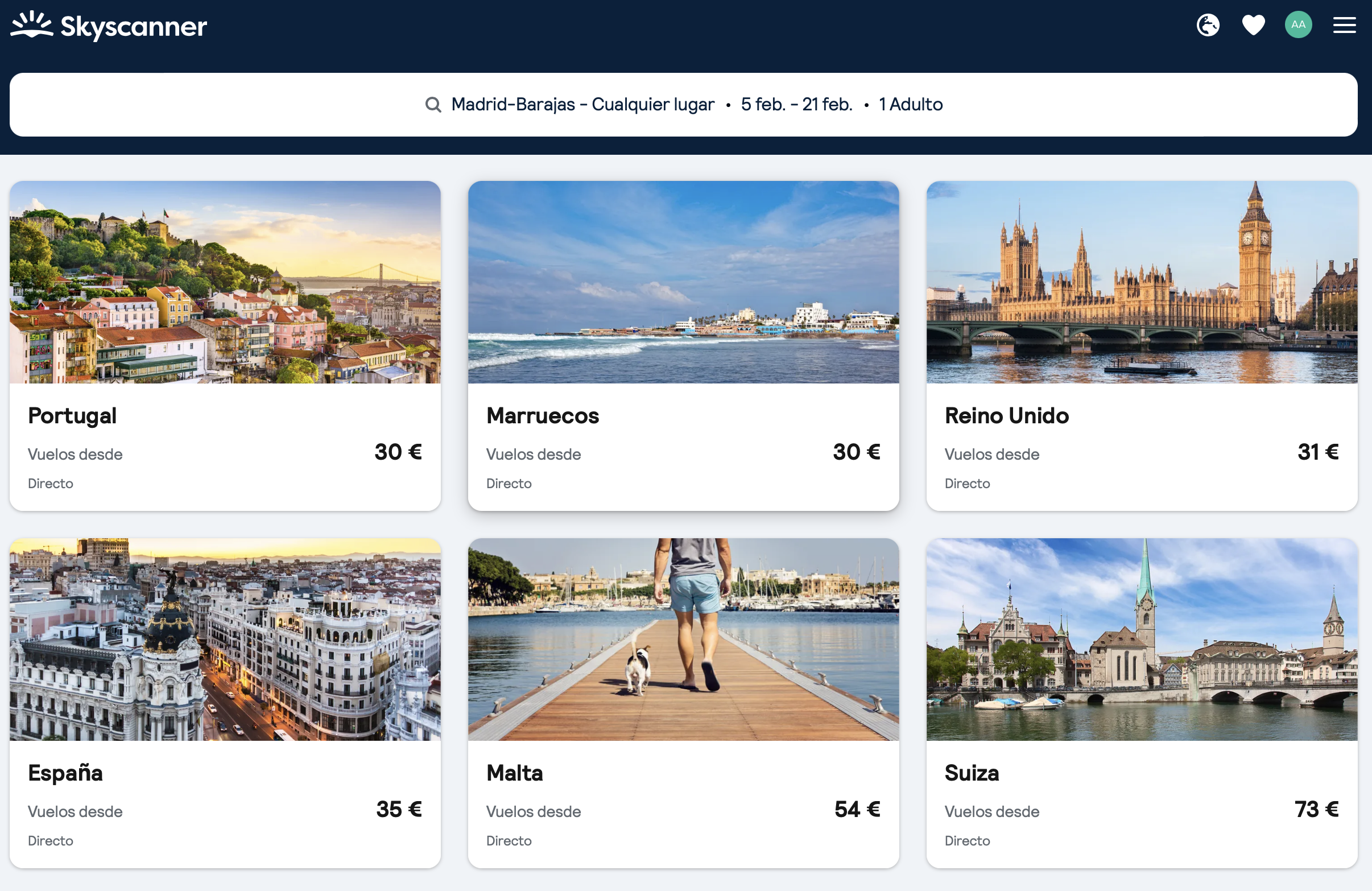Open the Suiza Zurich photo
Viewport: 1372px width, 891px height.
[x=1142, y=639]
